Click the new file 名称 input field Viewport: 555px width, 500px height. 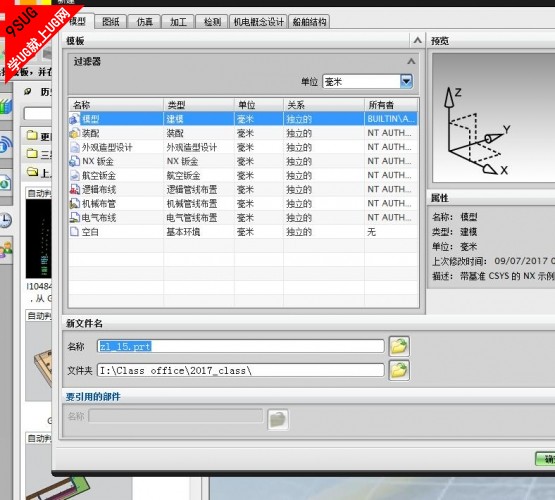[241, 346]
